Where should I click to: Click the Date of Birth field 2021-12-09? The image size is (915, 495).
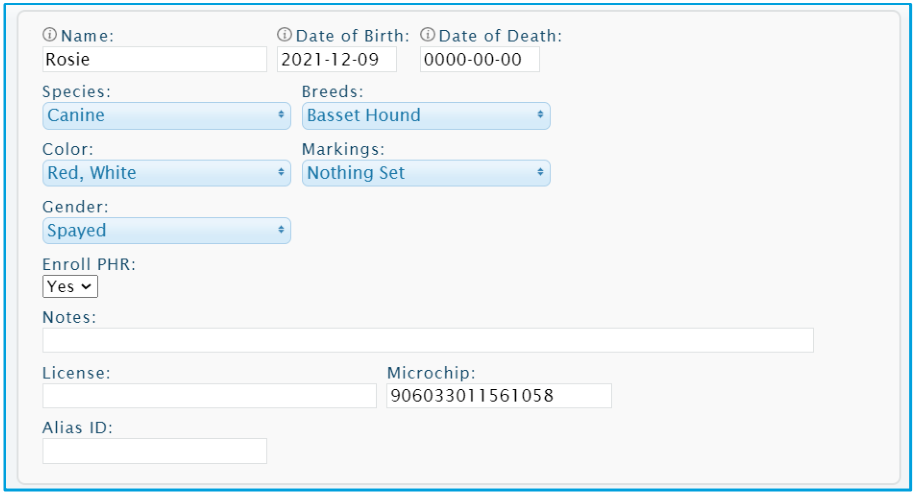click(x=337, y=60)
